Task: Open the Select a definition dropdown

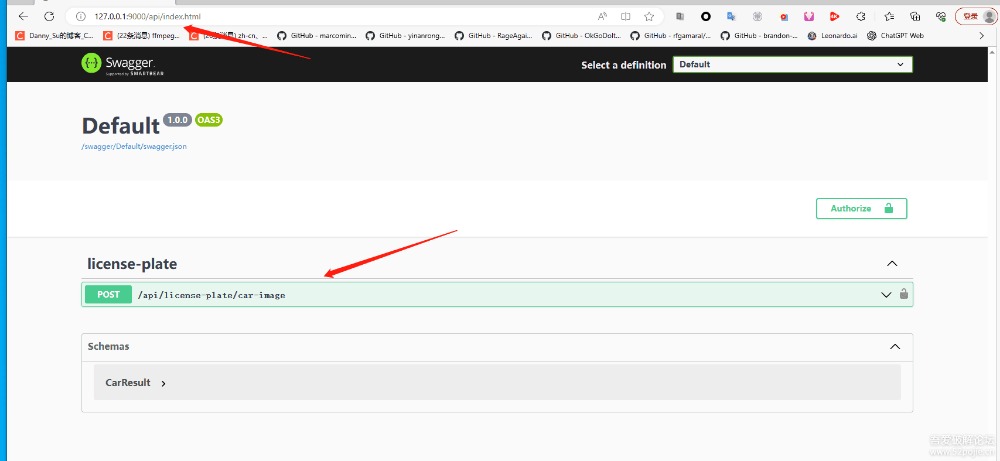Action: click(792, 64)
